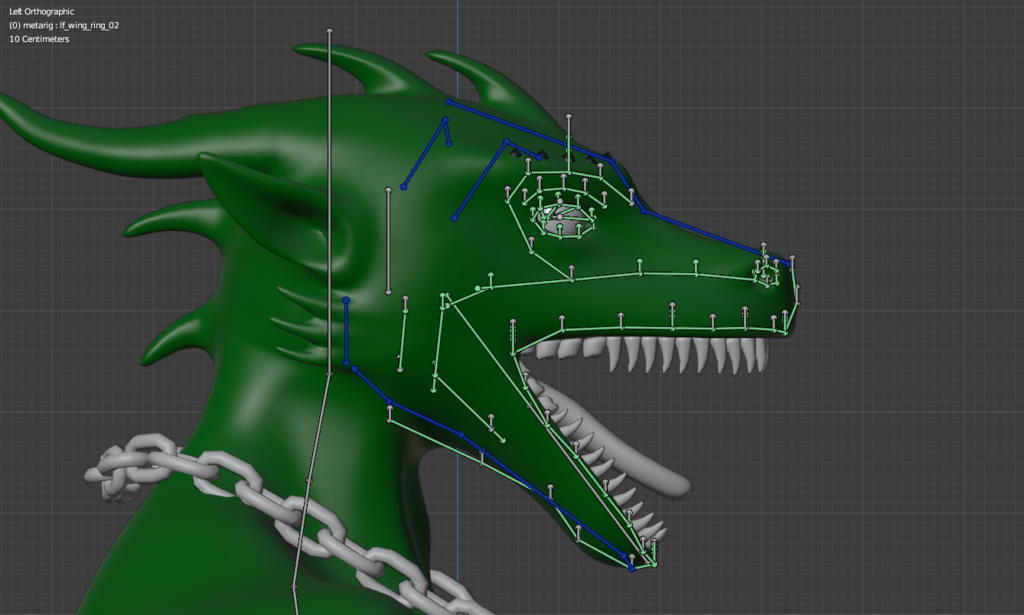Click the "(0) metarig : lf_wing_ring_02" object label

pos(64,25)
